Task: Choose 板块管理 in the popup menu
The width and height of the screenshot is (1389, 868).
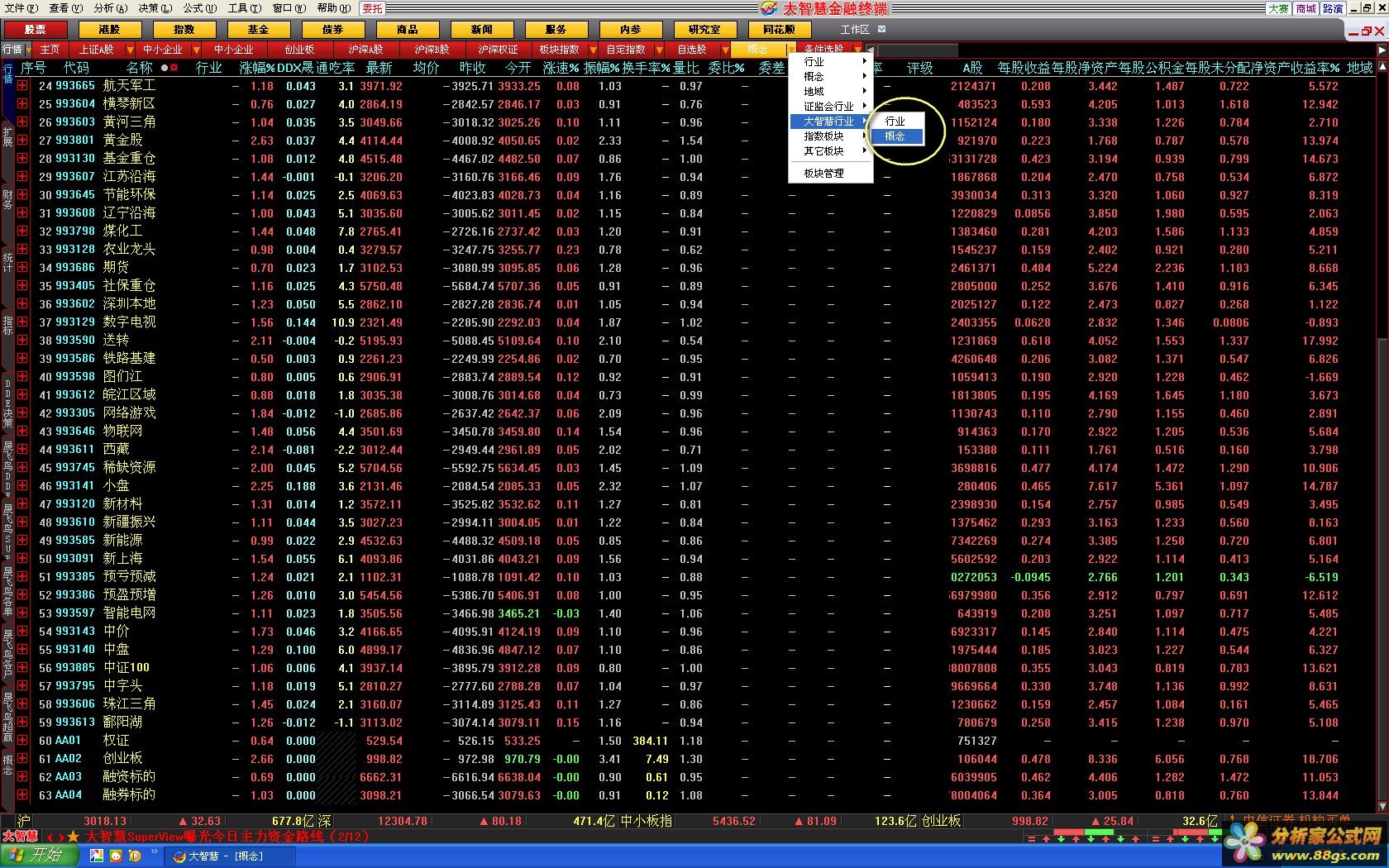Action: tap(830, 173)
